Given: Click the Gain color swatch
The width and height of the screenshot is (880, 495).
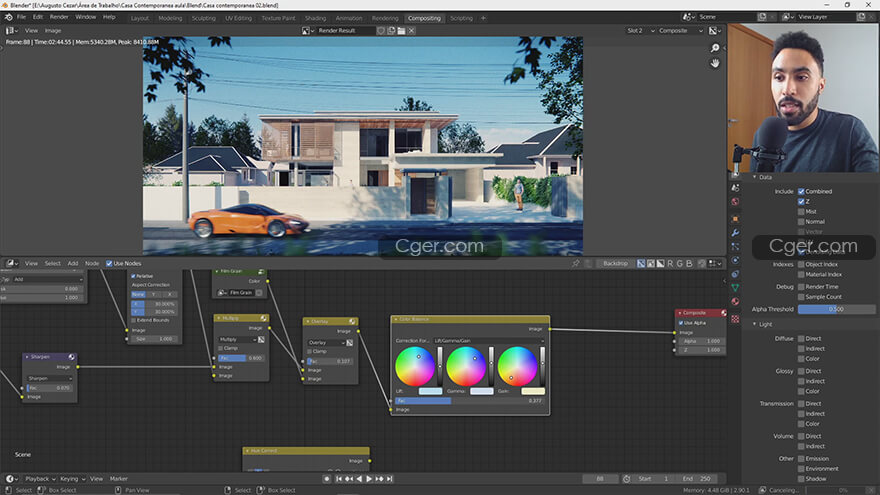Looking at the screenshot, I should click(x=533, y=391).
